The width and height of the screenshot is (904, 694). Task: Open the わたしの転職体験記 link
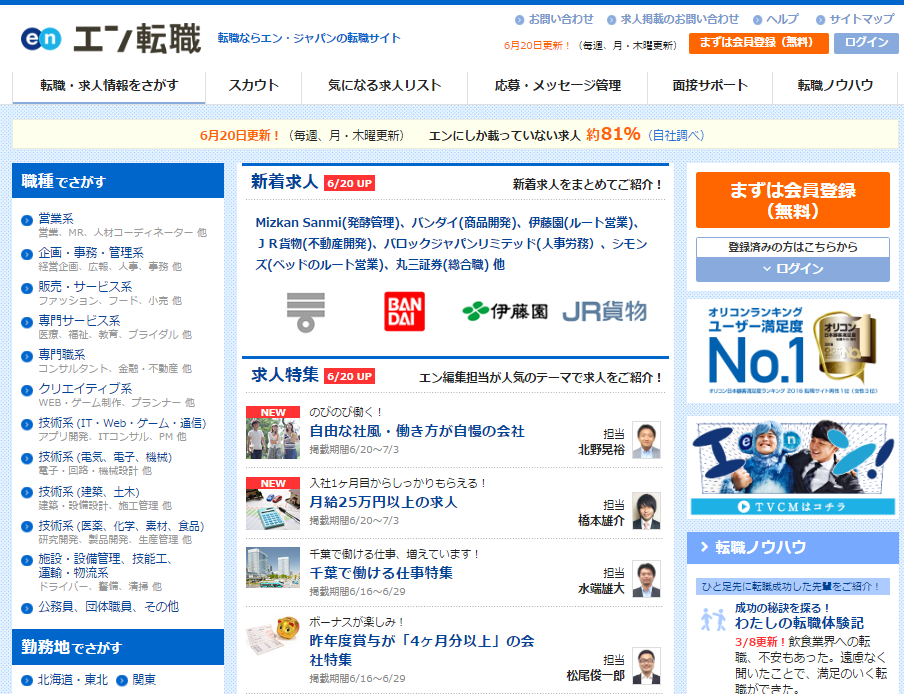pos(799,623)
